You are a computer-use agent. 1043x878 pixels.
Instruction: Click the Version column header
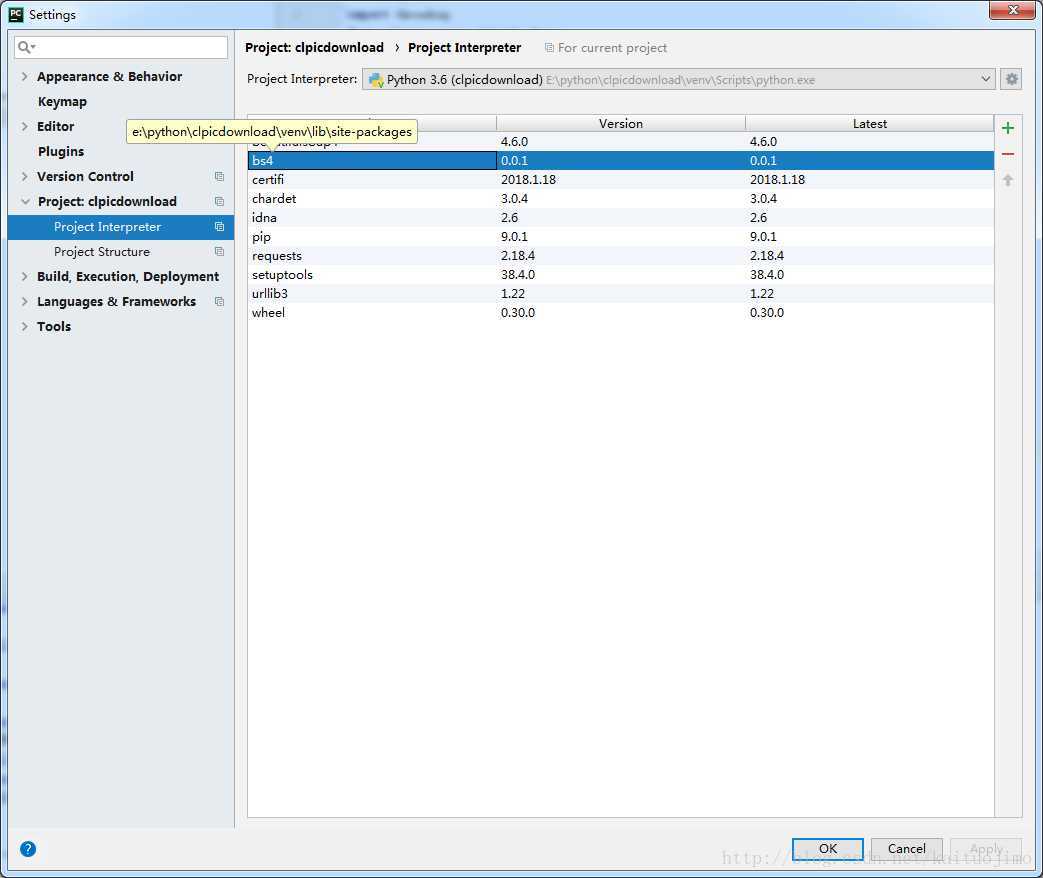pyautogui.click(x=620, y=124)
